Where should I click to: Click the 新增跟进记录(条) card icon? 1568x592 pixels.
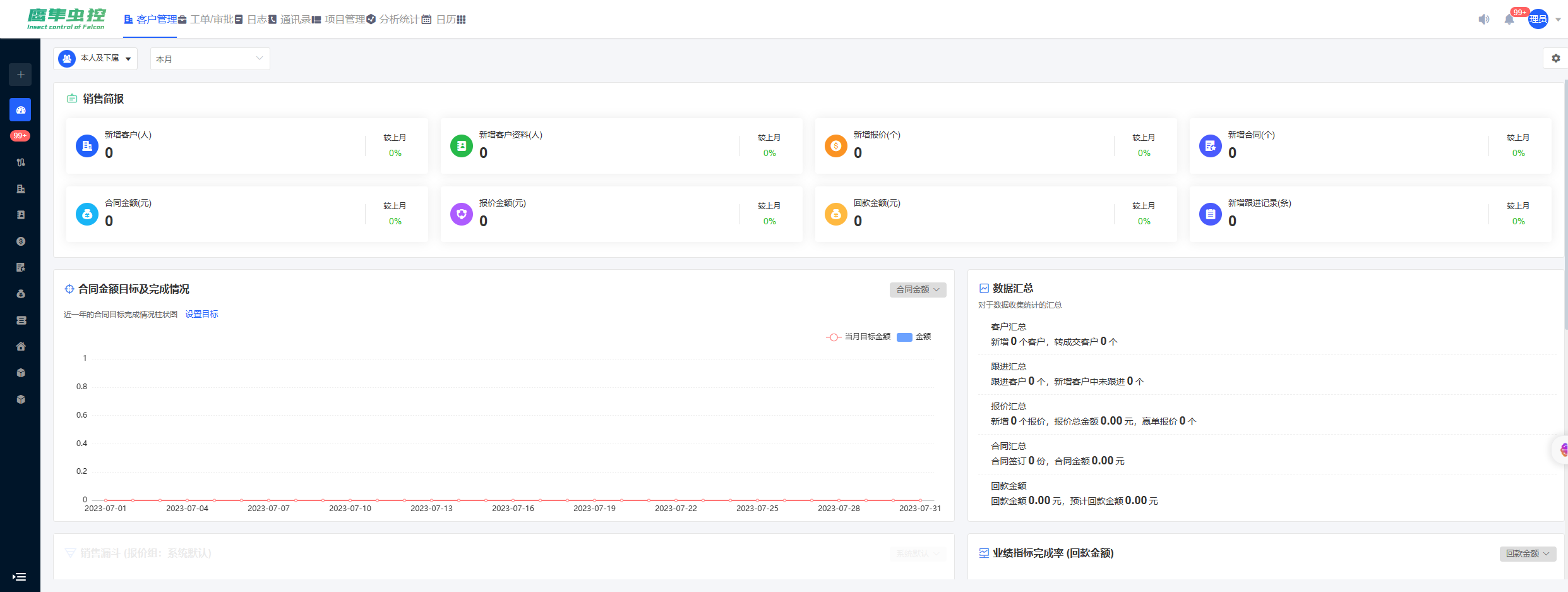coord(1211,214)
